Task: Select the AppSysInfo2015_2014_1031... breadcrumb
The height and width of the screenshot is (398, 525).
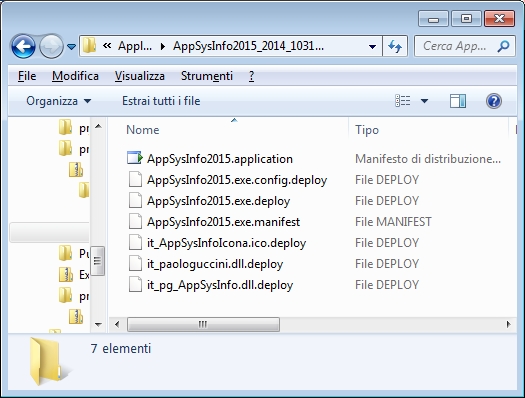Action: tap(248, 46)
